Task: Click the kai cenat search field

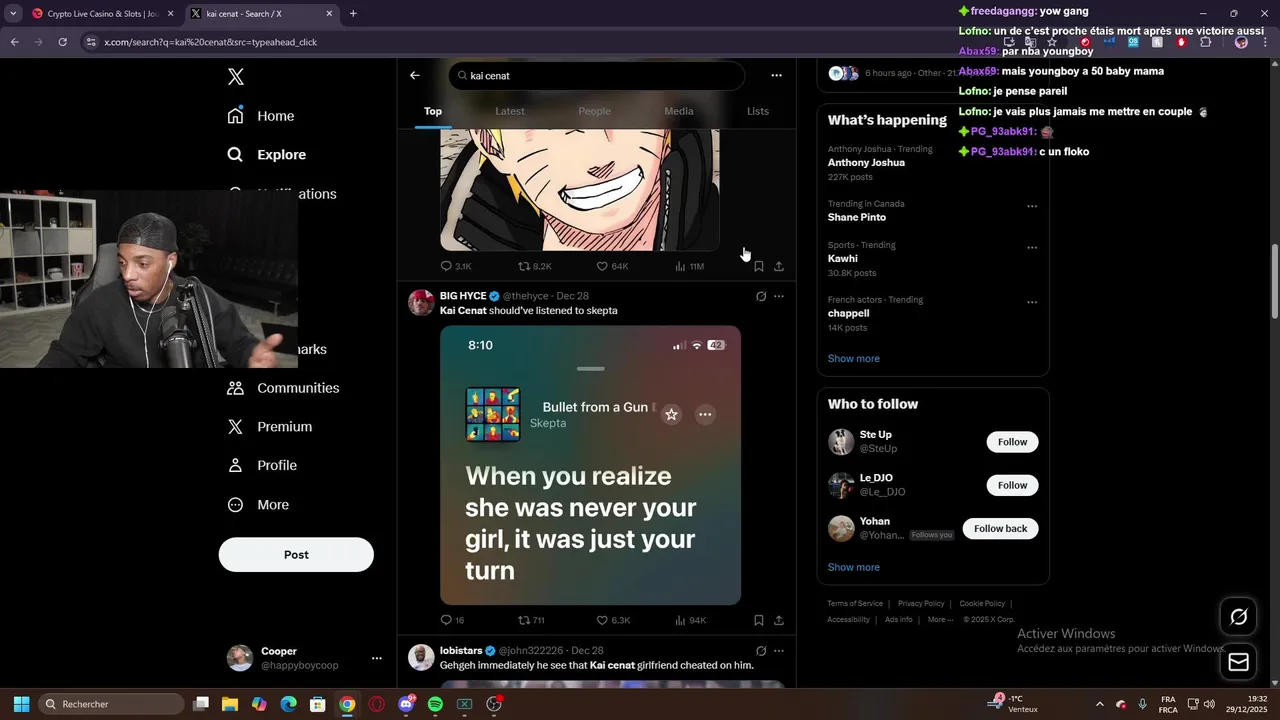Action: [x=596, y=76]
